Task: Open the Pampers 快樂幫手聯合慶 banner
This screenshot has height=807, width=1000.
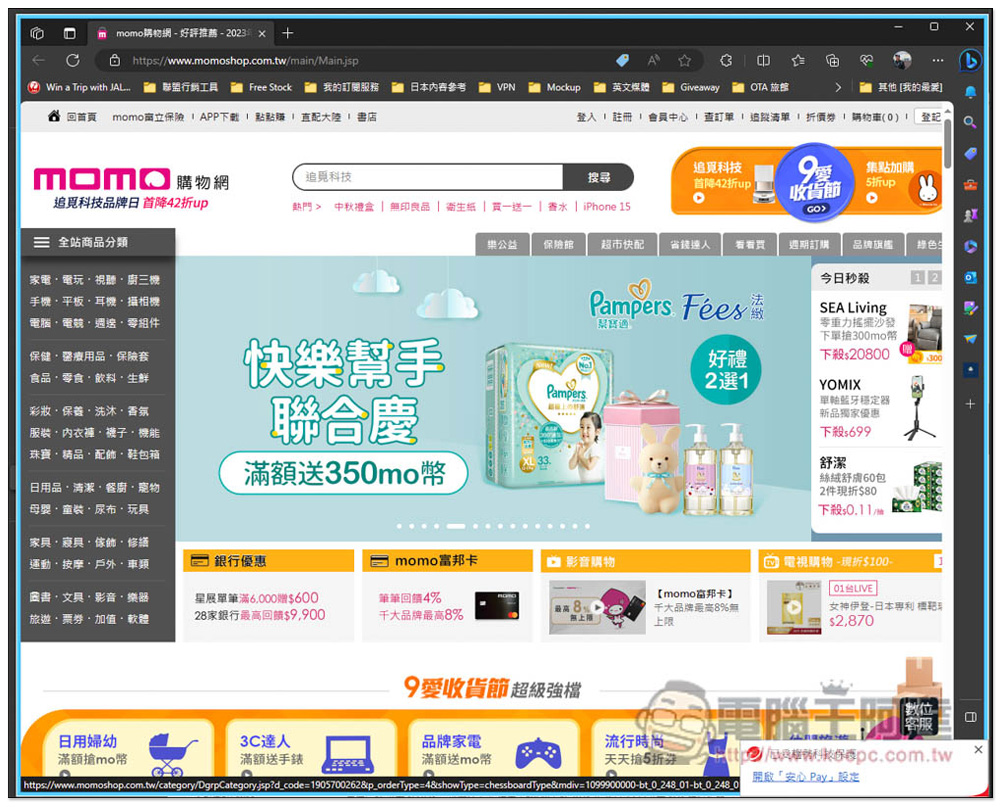Action: pos(492,399)
